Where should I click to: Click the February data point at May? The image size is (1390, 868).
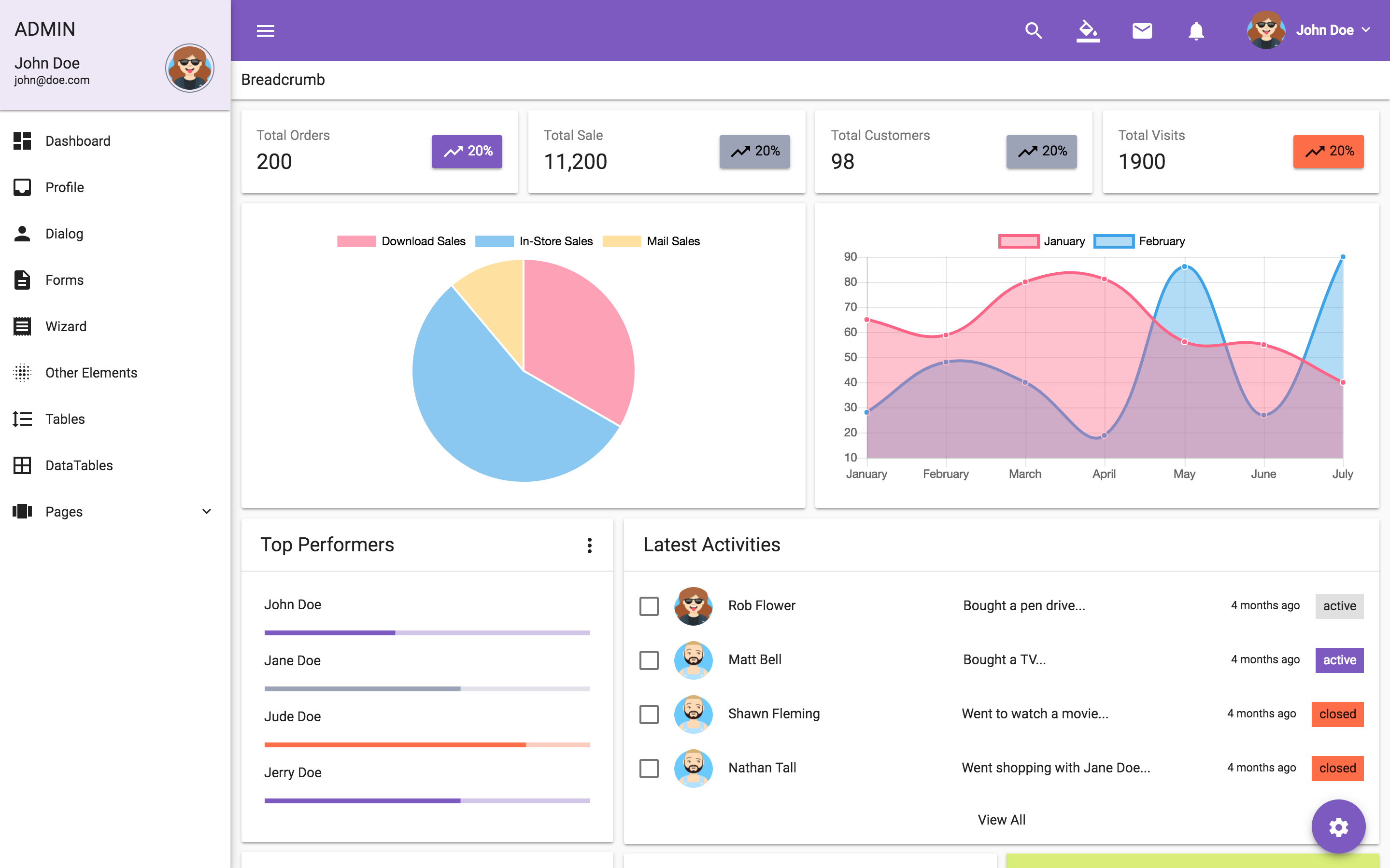click(1184, 267)
